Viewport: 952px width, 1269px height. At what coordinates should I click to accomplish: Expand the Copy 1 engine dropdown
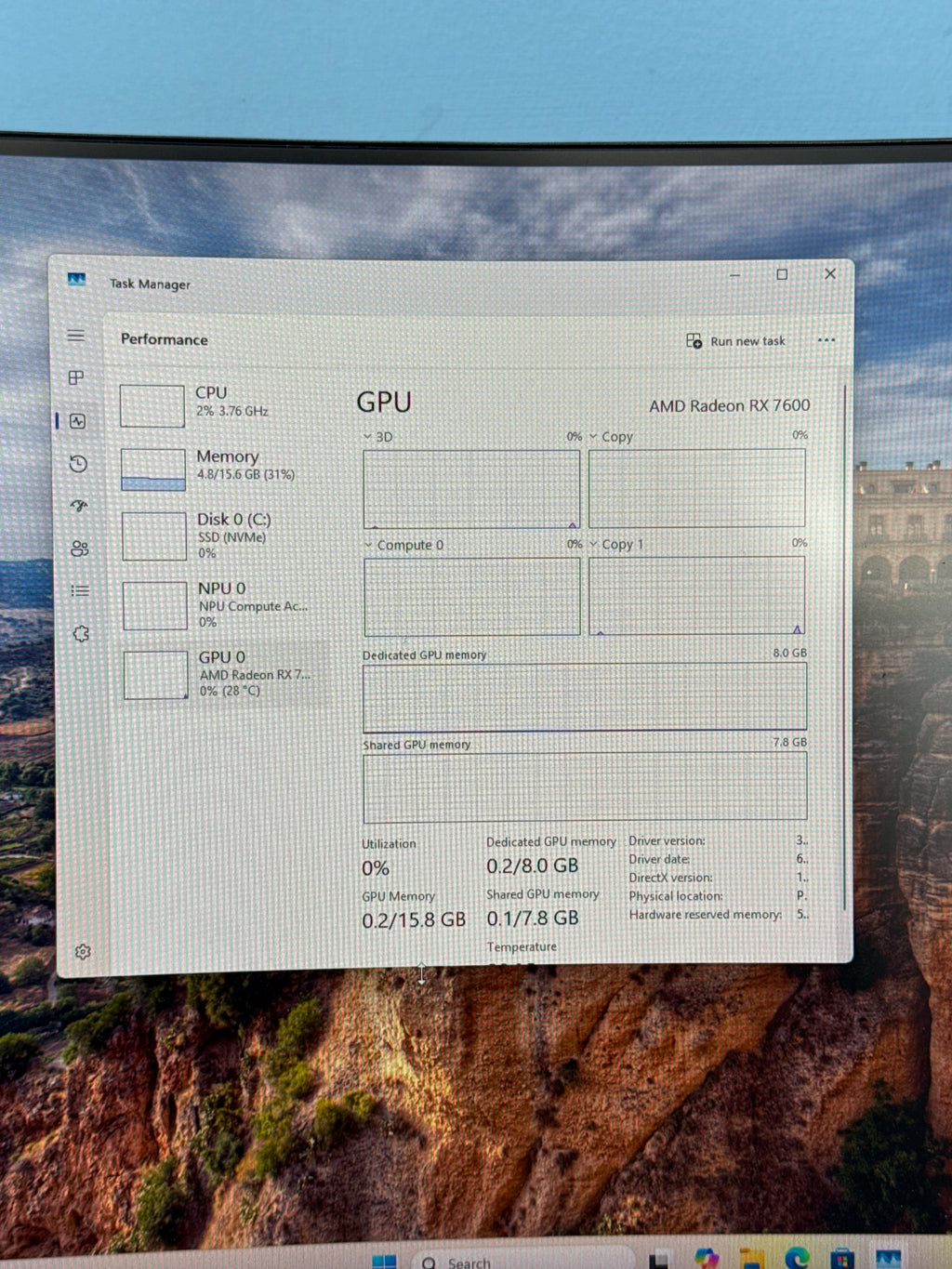(x=616, y=544)
